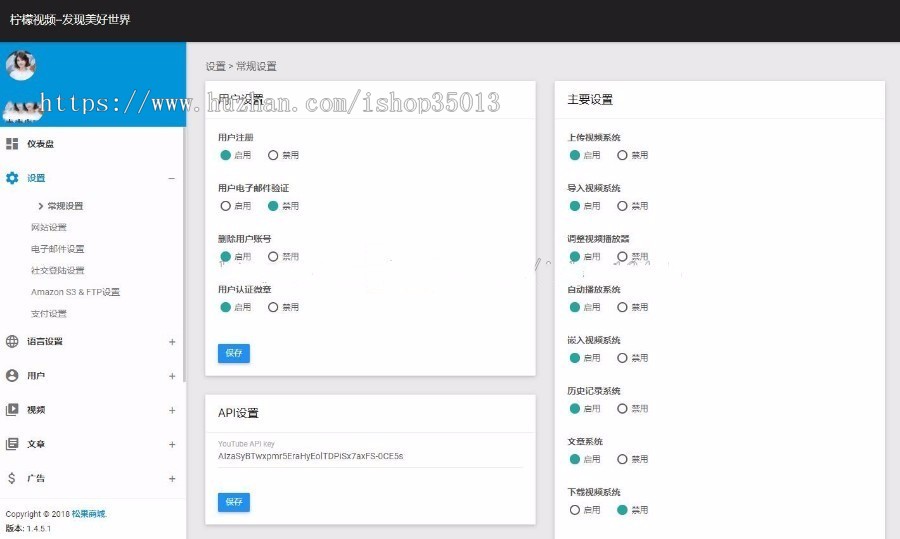Click the dollar sign advertising icon
Image resolution: width=900 pixels, height=539 pixels.
[x=12, y=478]
